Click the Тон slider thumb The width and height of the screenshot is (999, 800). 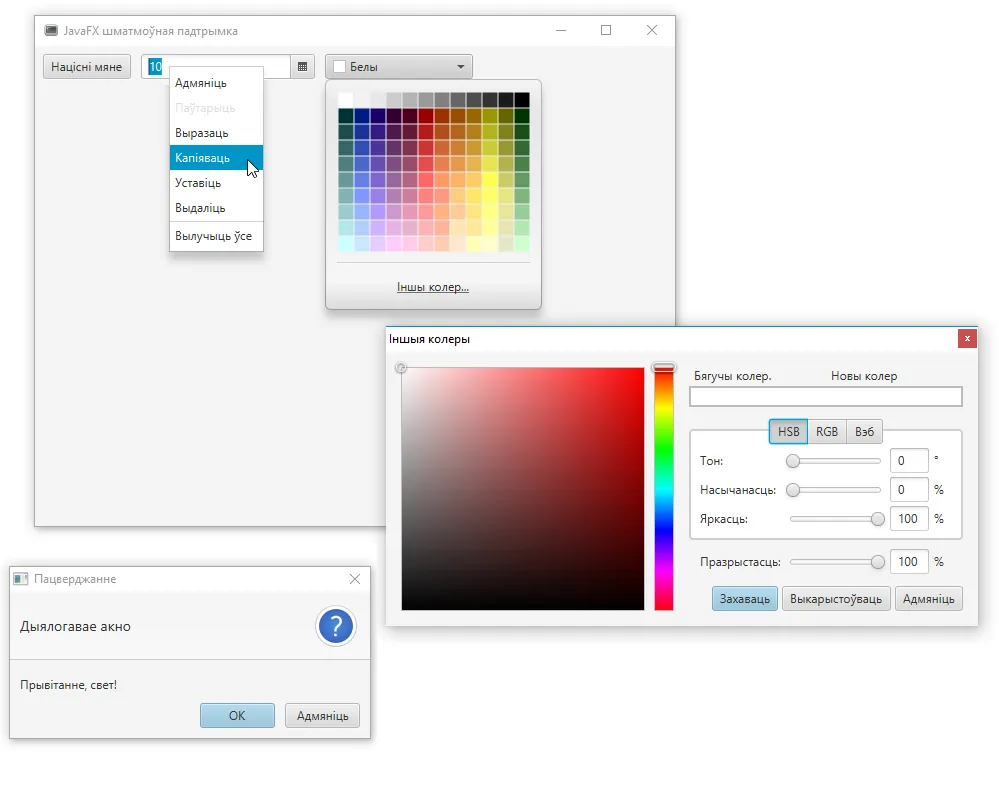(793, 461)
